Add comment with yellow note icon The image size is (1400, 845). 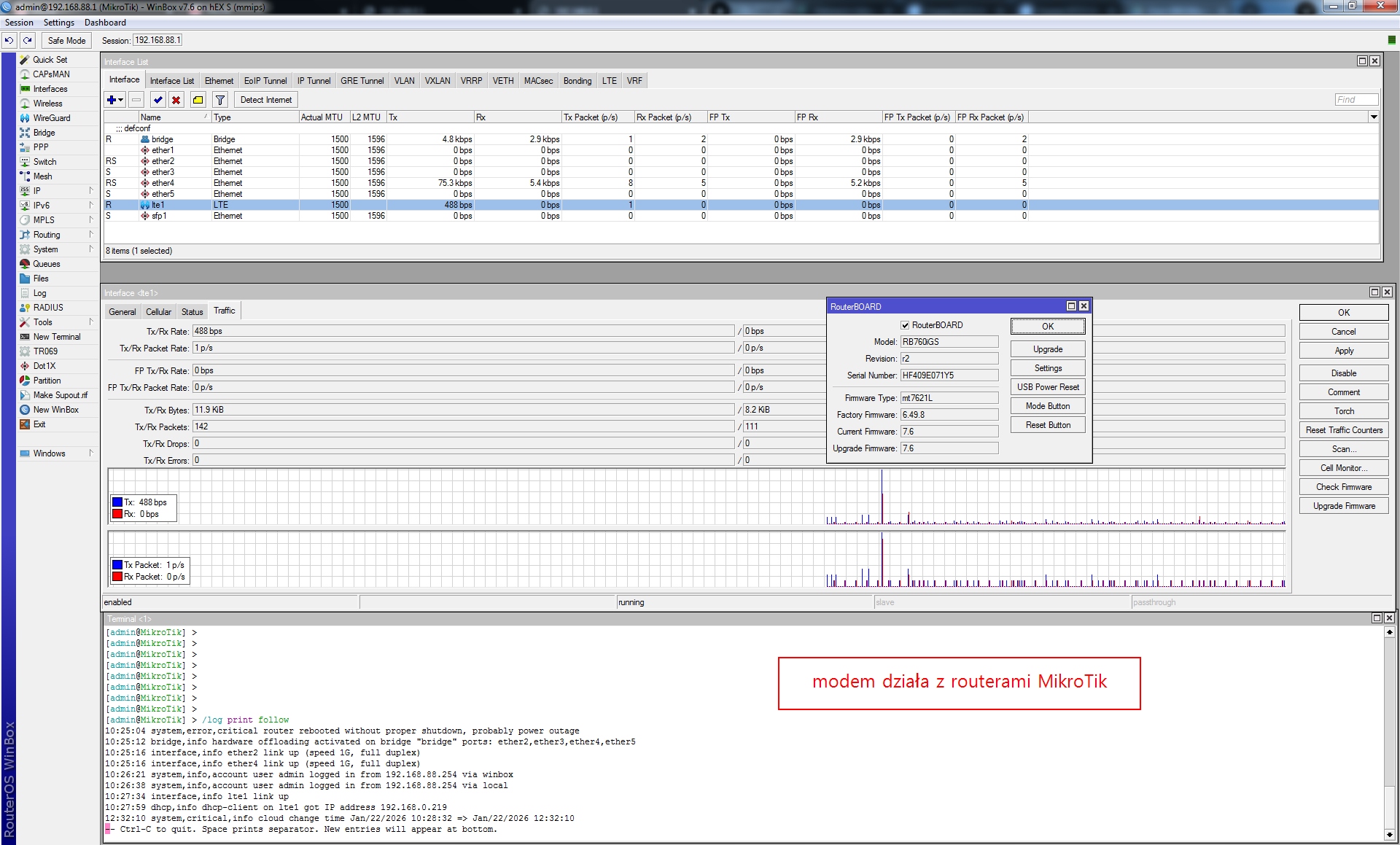tap(198, 100)
